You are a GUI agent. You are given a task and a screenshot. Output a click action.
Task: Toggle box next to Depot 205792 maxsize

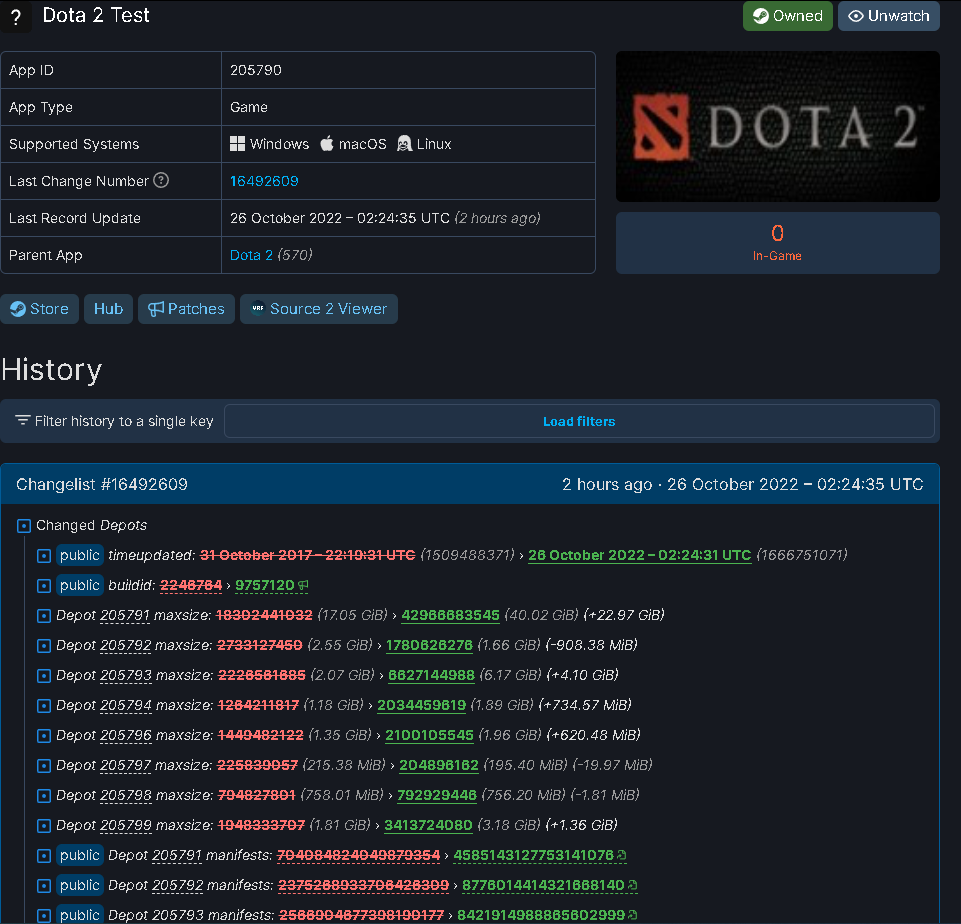tap(44, 646)
